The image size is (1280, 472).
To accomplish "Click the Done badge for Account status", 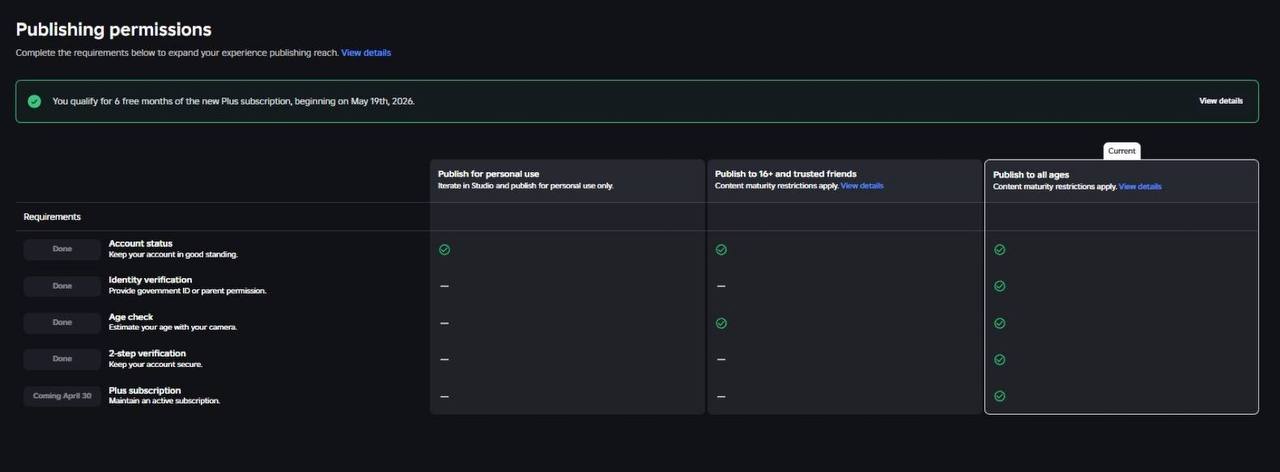I will pyautogui.click(x=62, y=250).
